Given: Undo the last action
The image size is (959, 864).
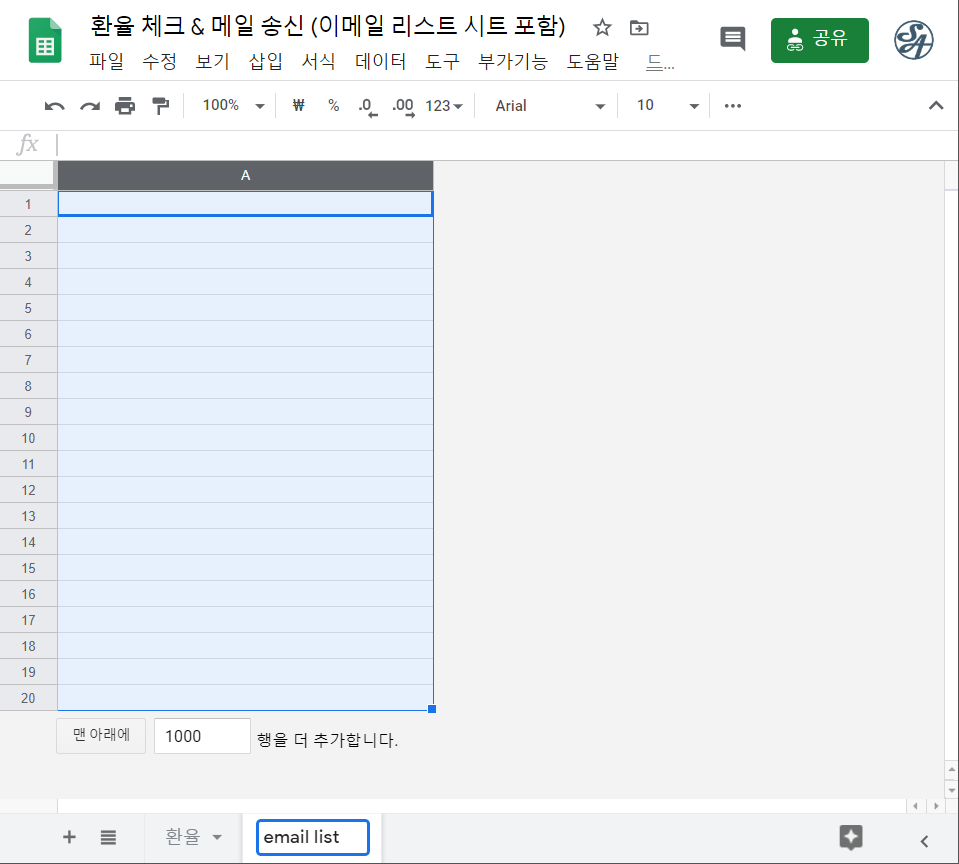Looking at the screenshot, I should coord(53,105).
